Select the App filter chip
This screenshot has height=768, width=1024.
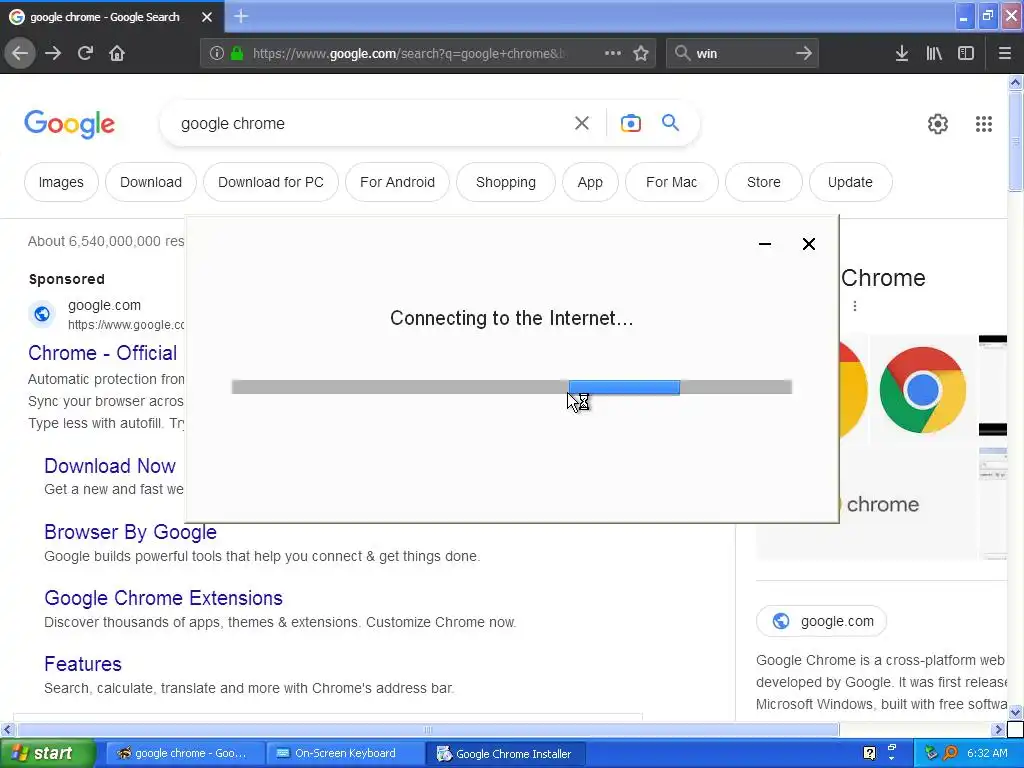(590, 182)
